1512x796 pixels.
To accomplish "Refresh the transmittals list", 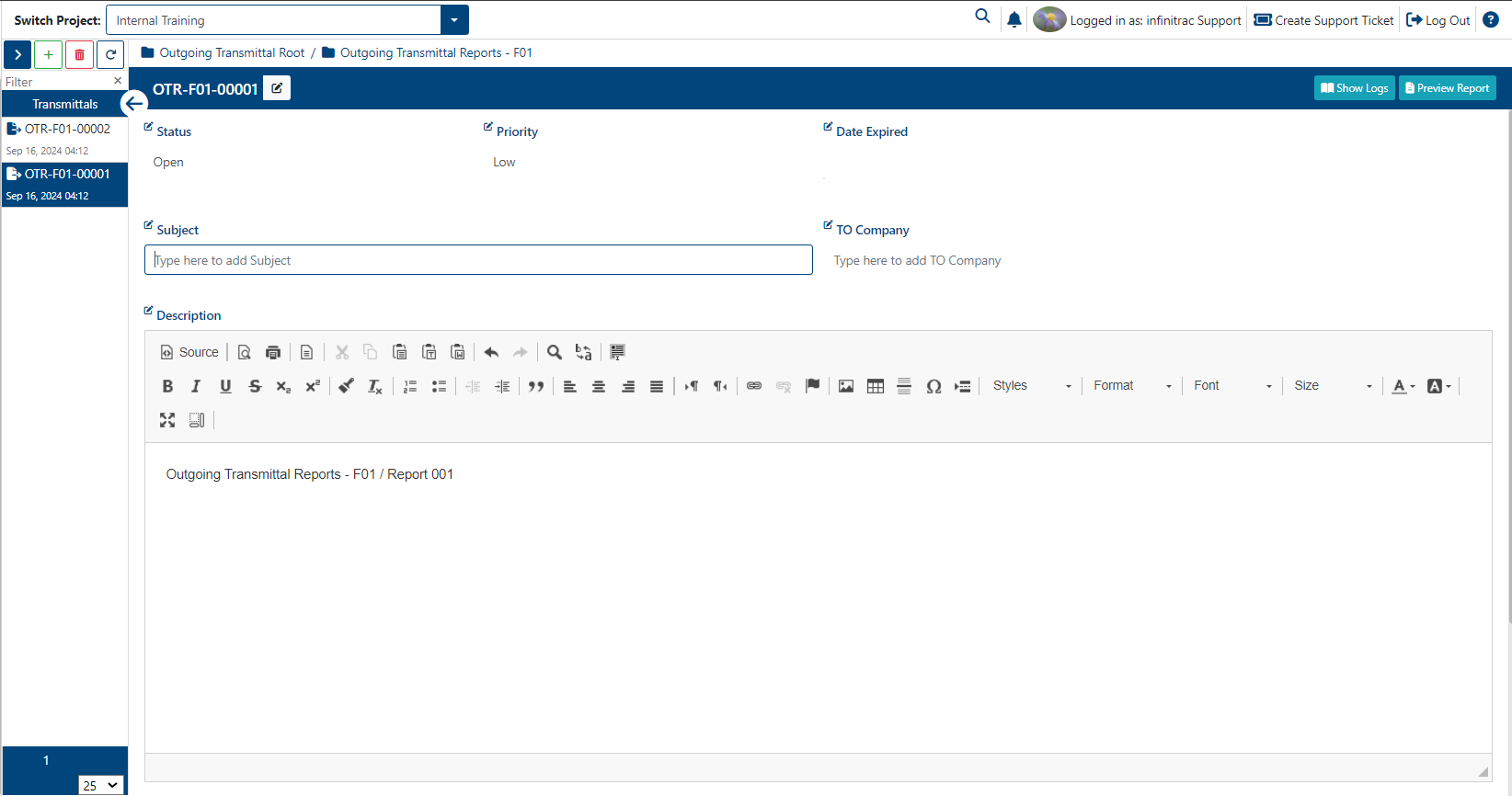I will [x=111, y=55].
